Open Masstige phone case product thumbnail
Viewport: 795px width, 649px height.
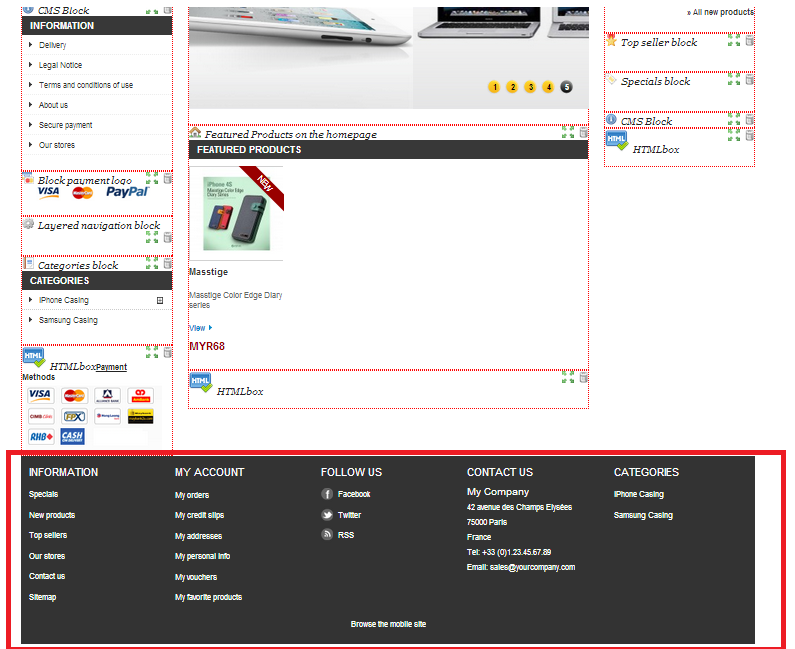(x=236, y=213)
